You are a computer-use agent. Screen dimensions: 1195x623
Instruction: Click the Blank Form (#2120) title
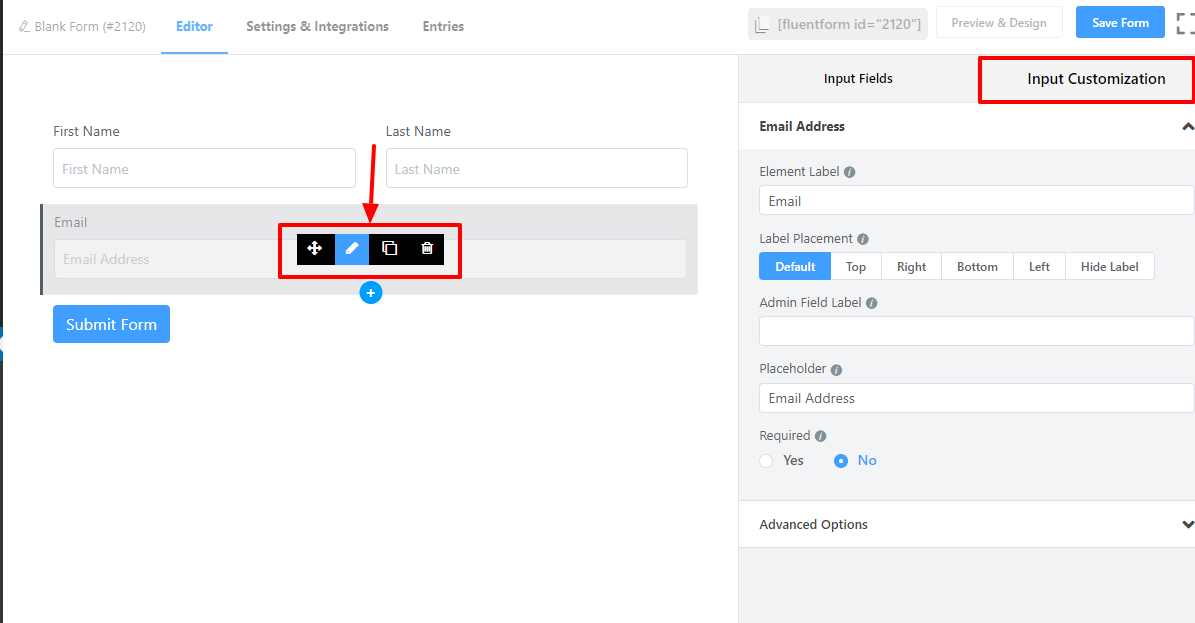point(90,27)
